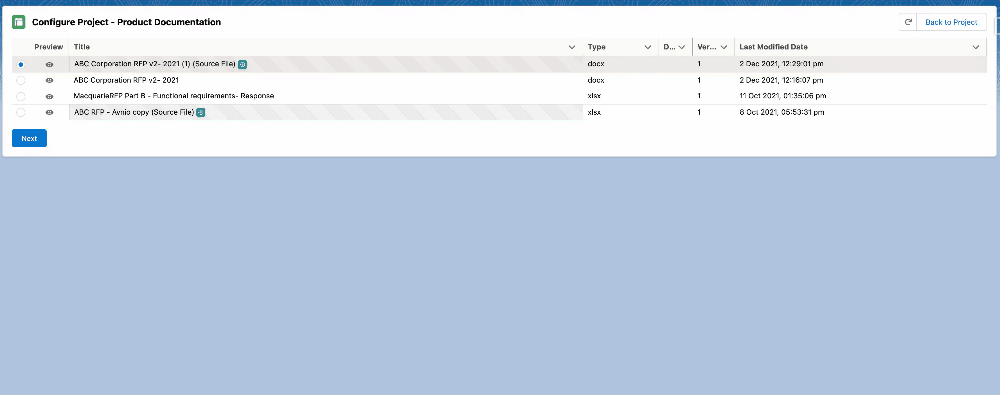The width and height of the screenshot is (1000, 395).
Task: Preview MacquarieRFP Part B response file
Action: click(50, 96)
